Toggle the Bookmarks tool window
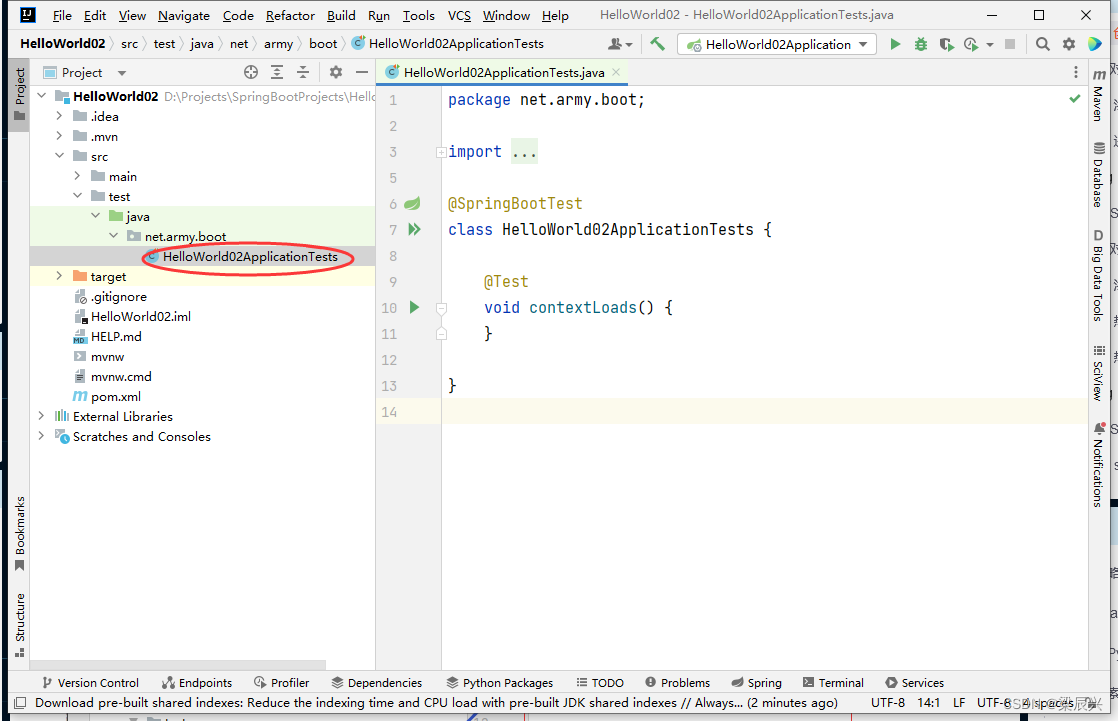The height and width of the screenshot is (721, 1118). click(20, 534)
